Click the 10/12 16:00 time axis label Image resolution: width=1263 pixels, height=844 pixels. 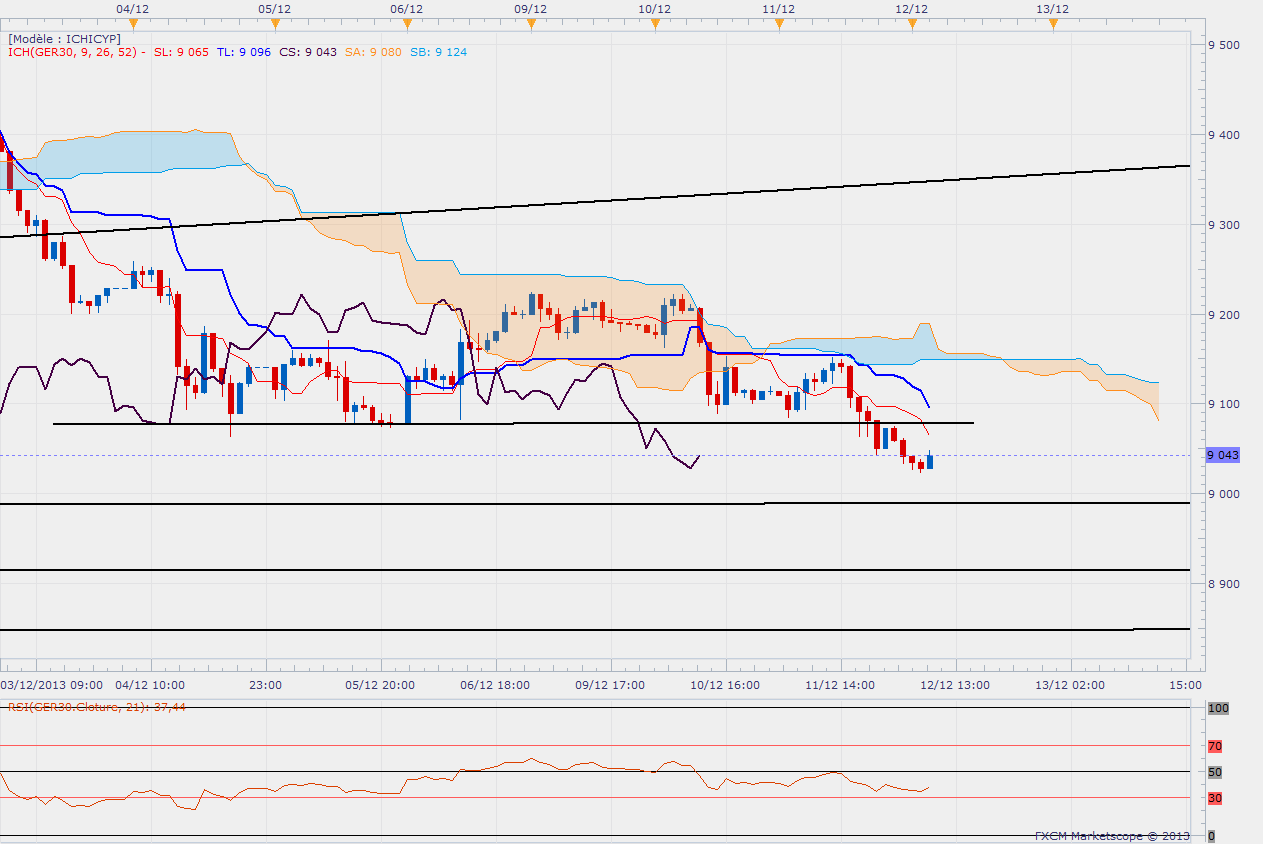coord(725,685)
